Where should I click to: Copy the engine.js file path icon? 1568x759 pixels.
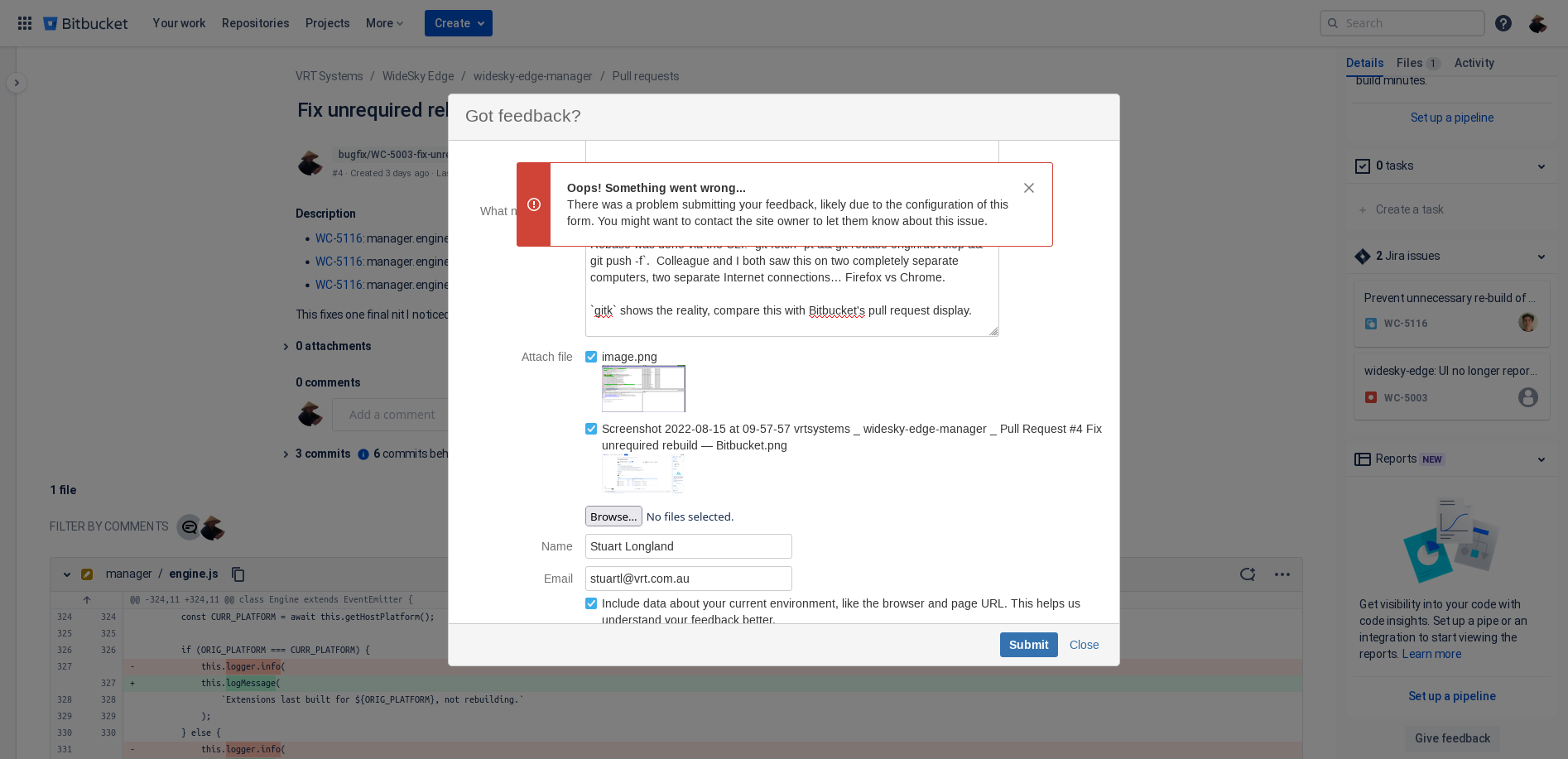coord(238,574)
